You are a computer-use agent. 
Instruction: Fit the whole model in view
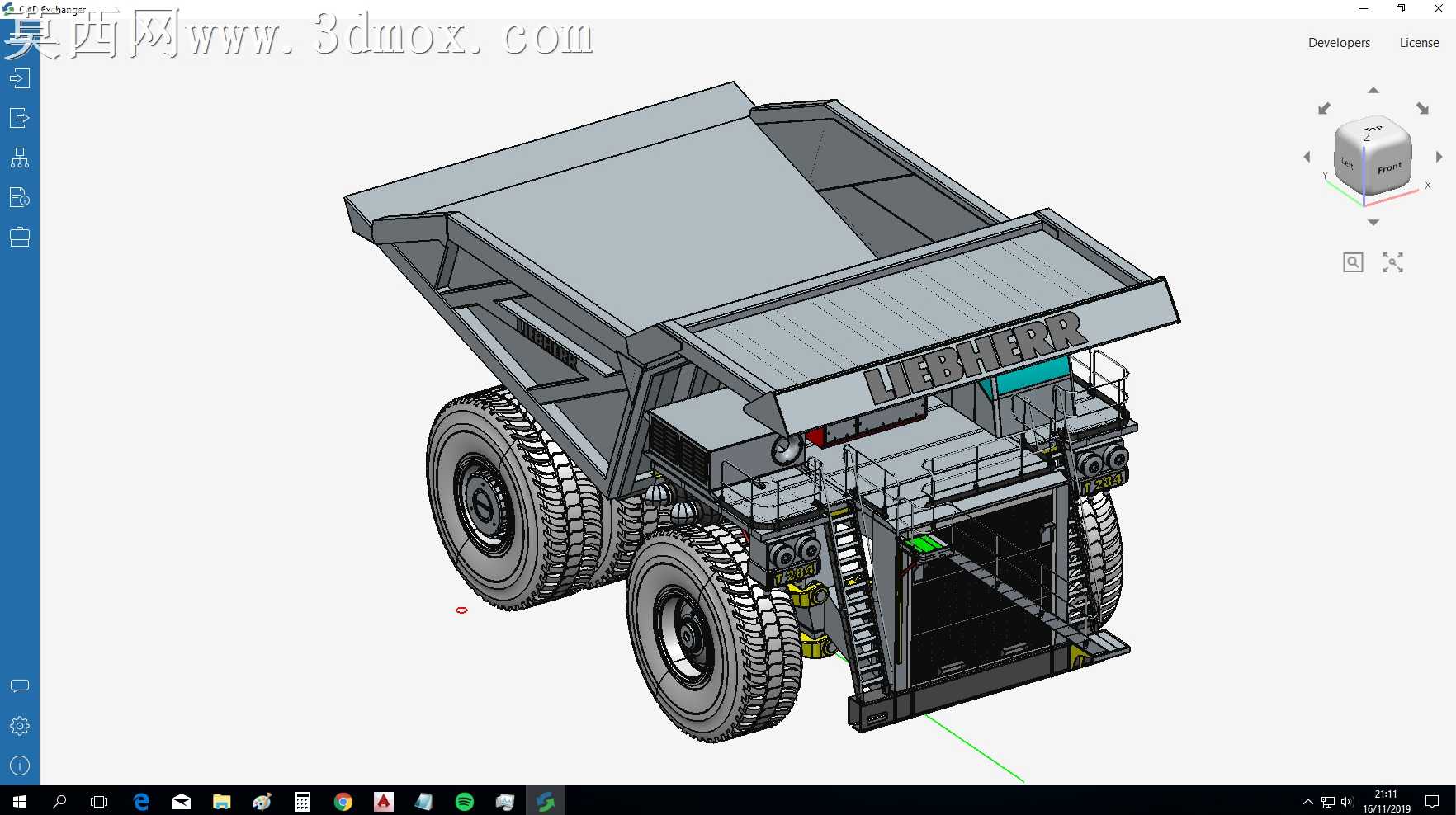pyautogui.click(x=1392, y=262)
